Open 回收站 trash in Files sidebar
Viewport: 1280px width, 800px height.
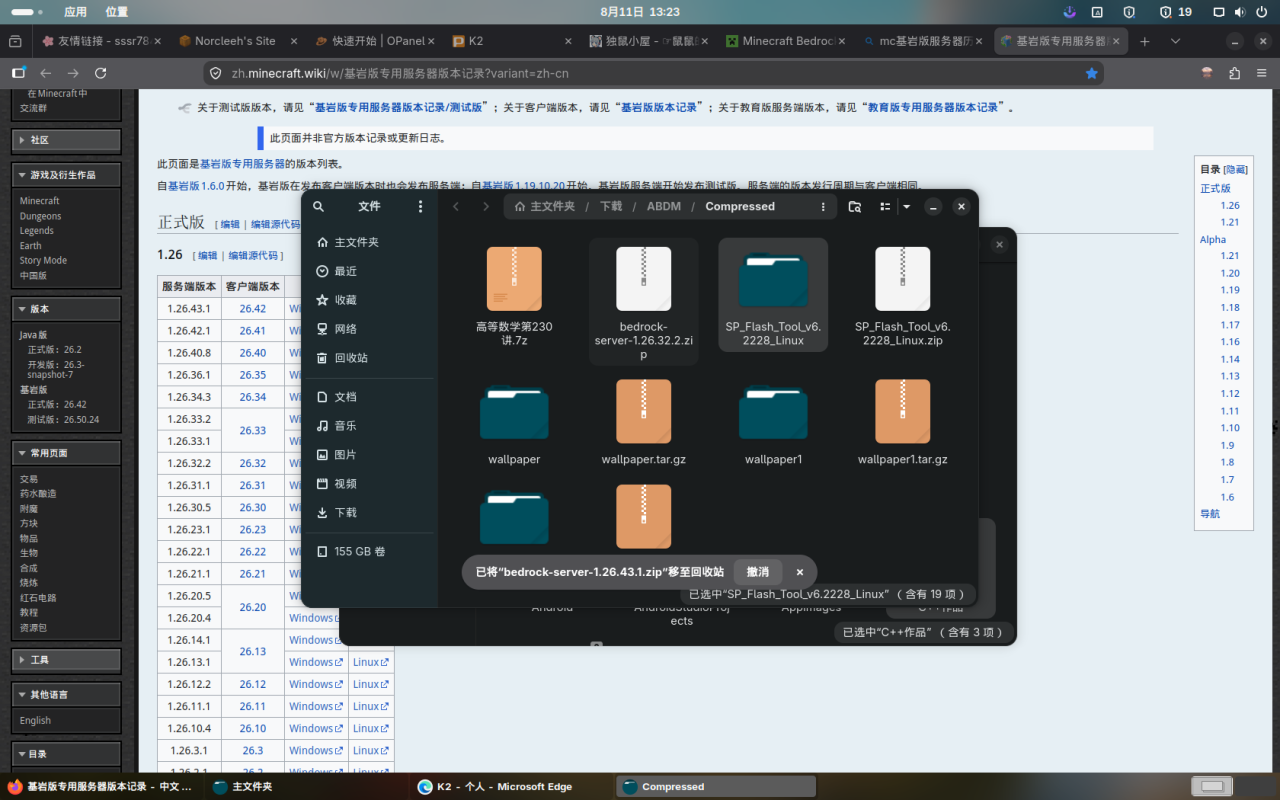point(370,358)
